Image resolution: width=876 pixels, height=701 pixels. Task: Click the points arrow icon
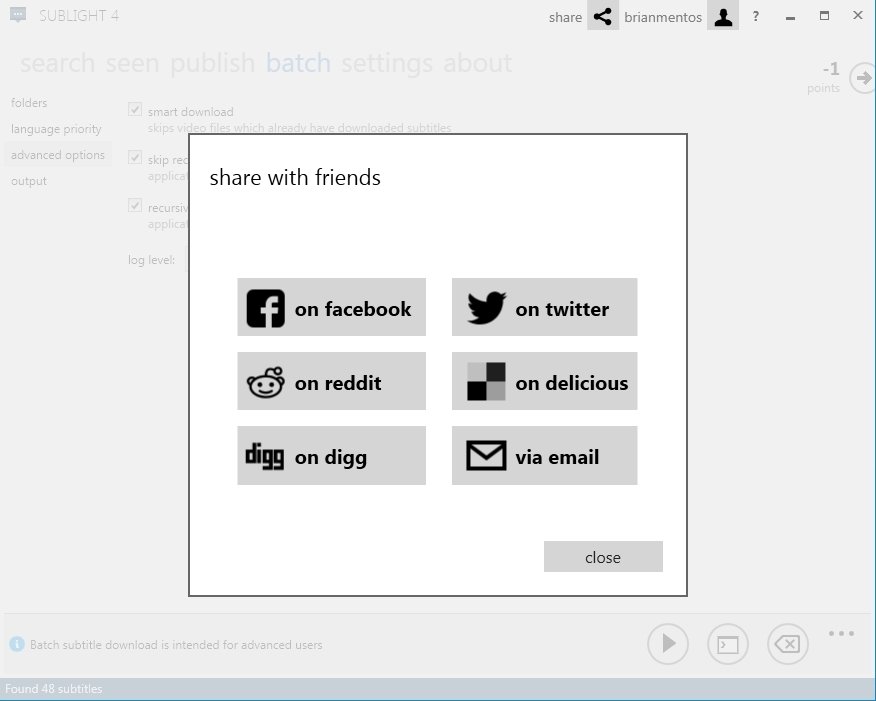coord(863,78)
